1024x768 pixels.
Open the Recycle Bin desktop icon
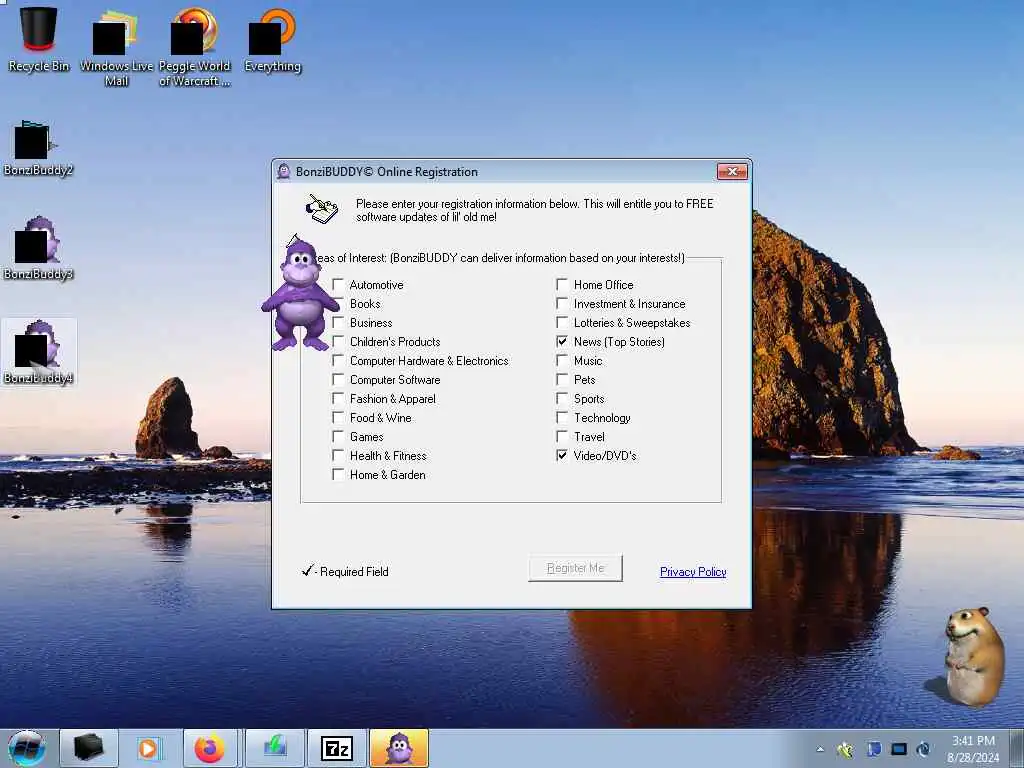[x=39, y=39]
